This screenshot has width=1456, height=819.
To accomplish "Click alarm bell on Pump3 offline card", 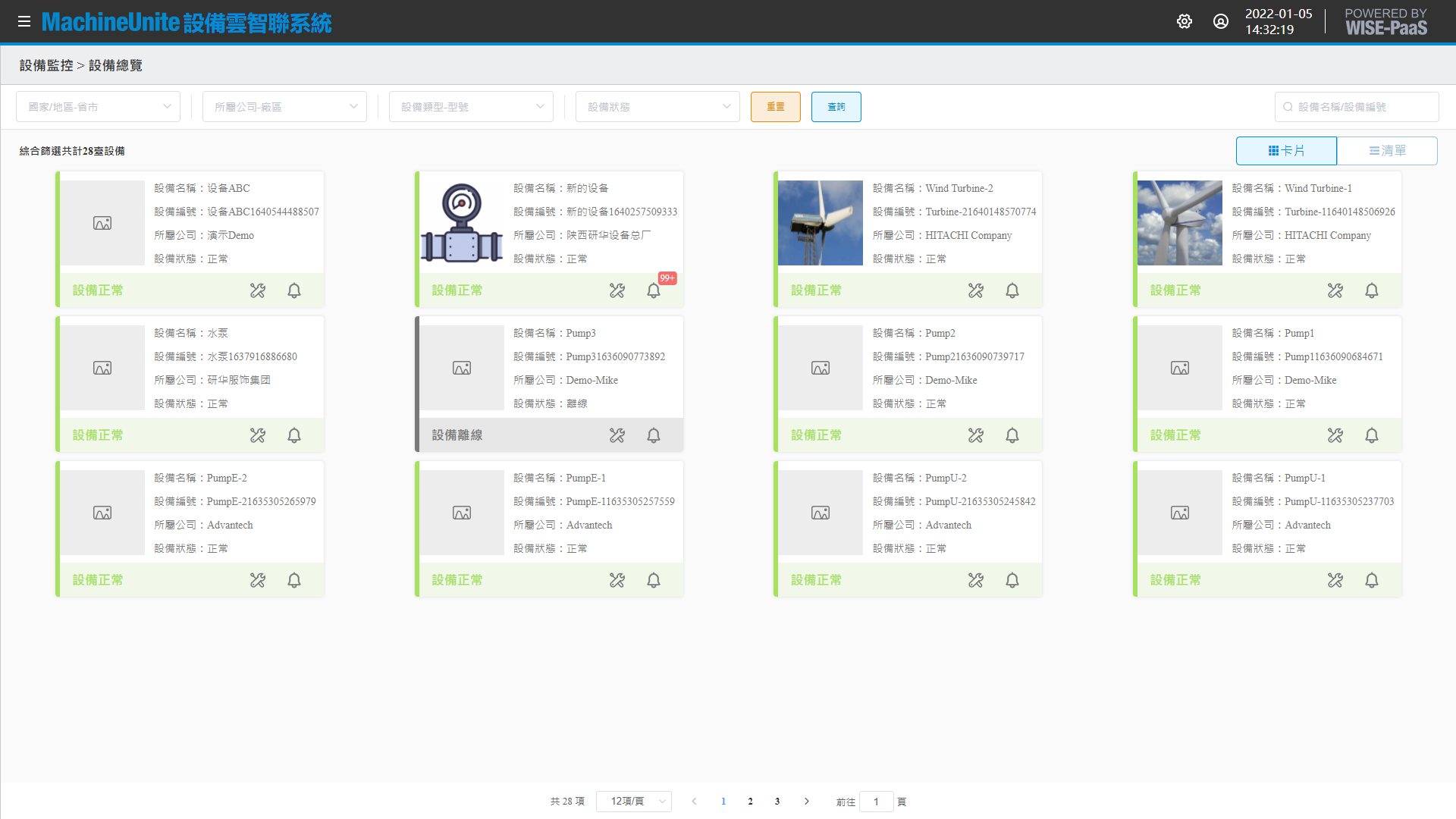I will click(x=654, y=435).
